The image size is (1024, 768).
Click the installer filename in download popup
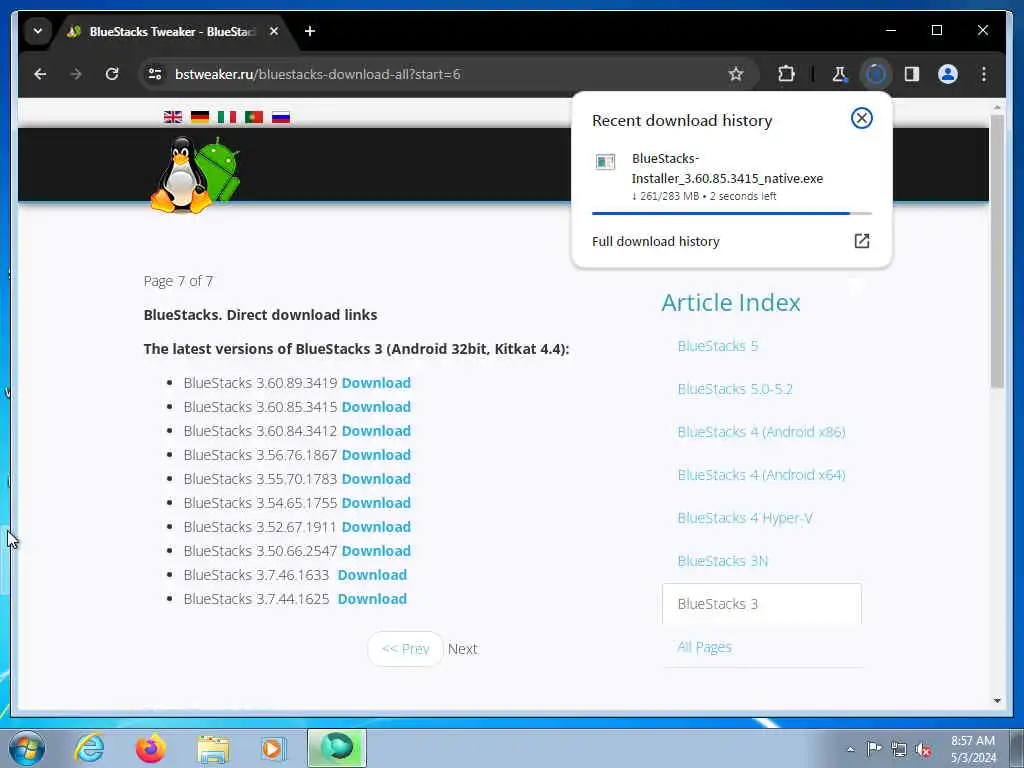(x=727, y=168)
